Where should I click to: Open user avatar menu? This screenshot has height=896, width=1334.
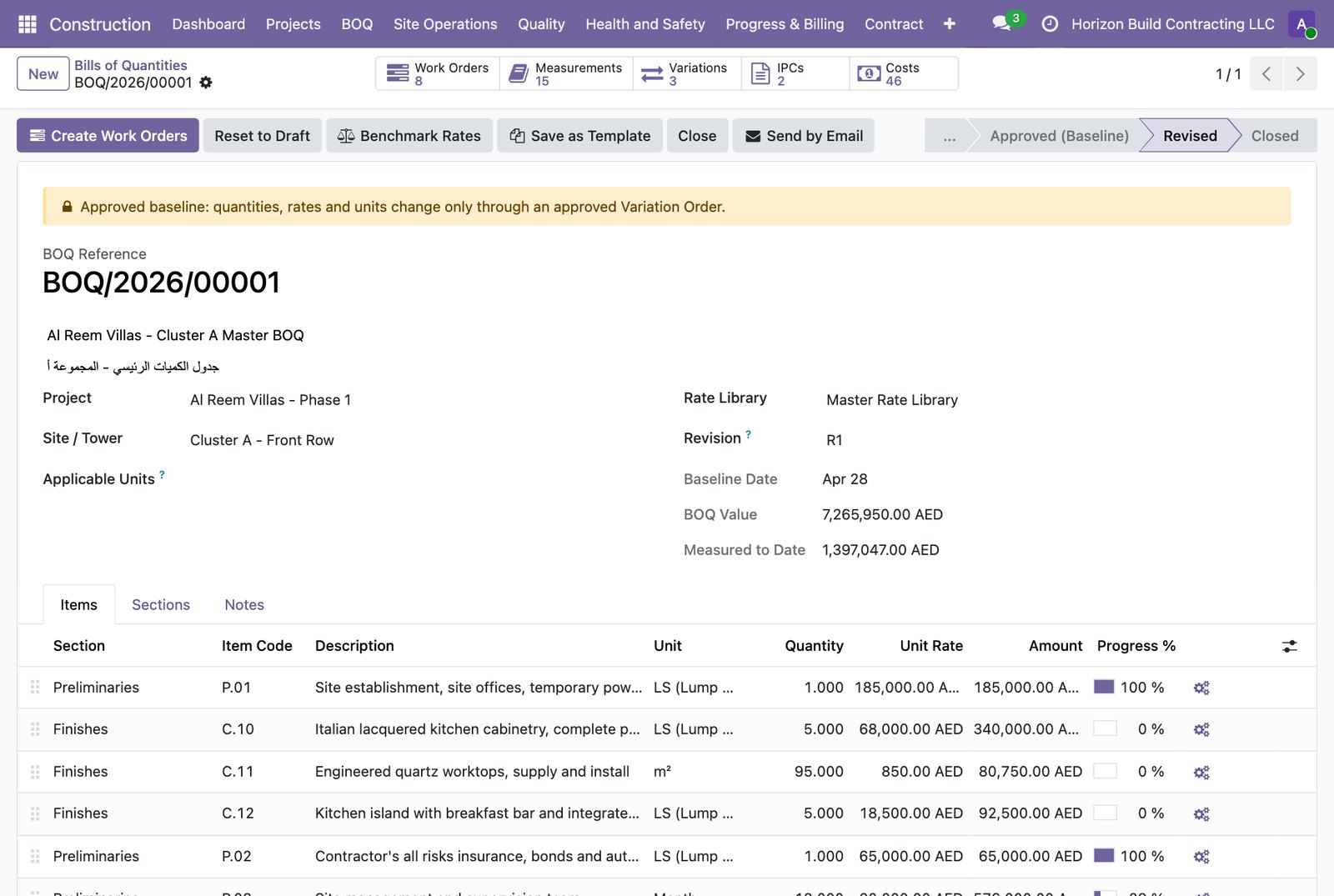(x=1301, y=24)
